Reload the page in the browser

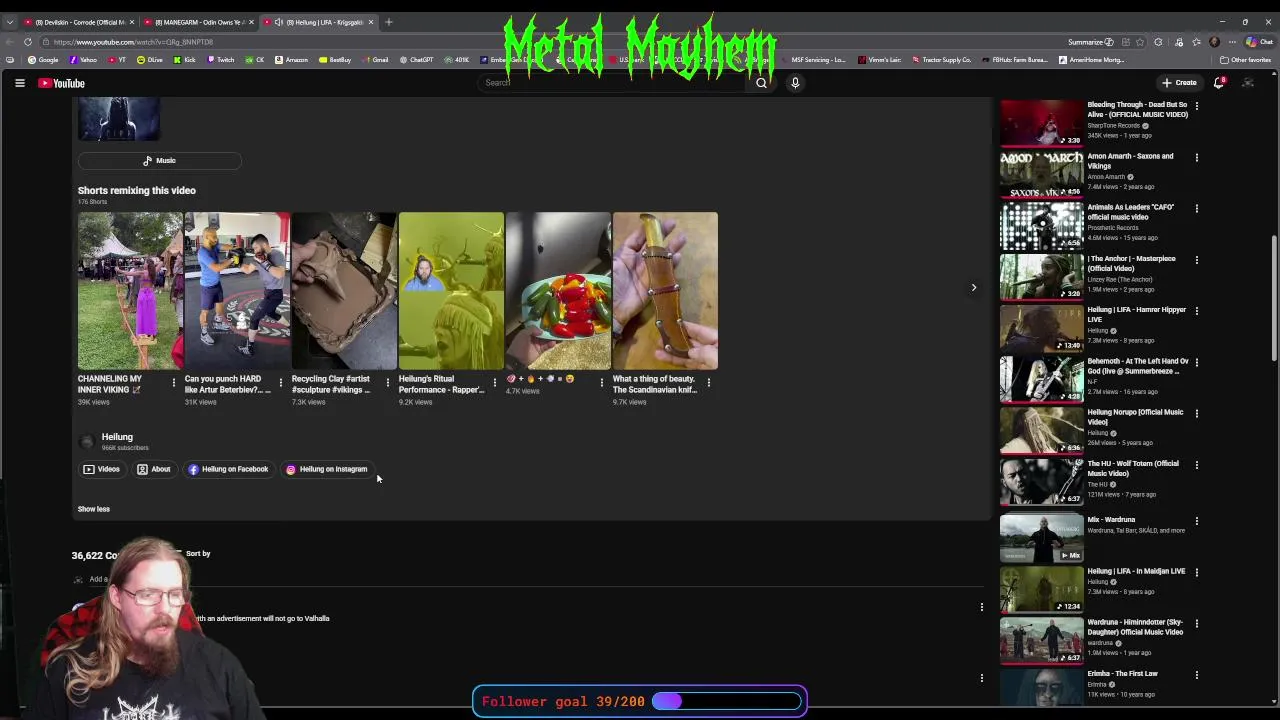pyautogui.click(x=28, y=42)
